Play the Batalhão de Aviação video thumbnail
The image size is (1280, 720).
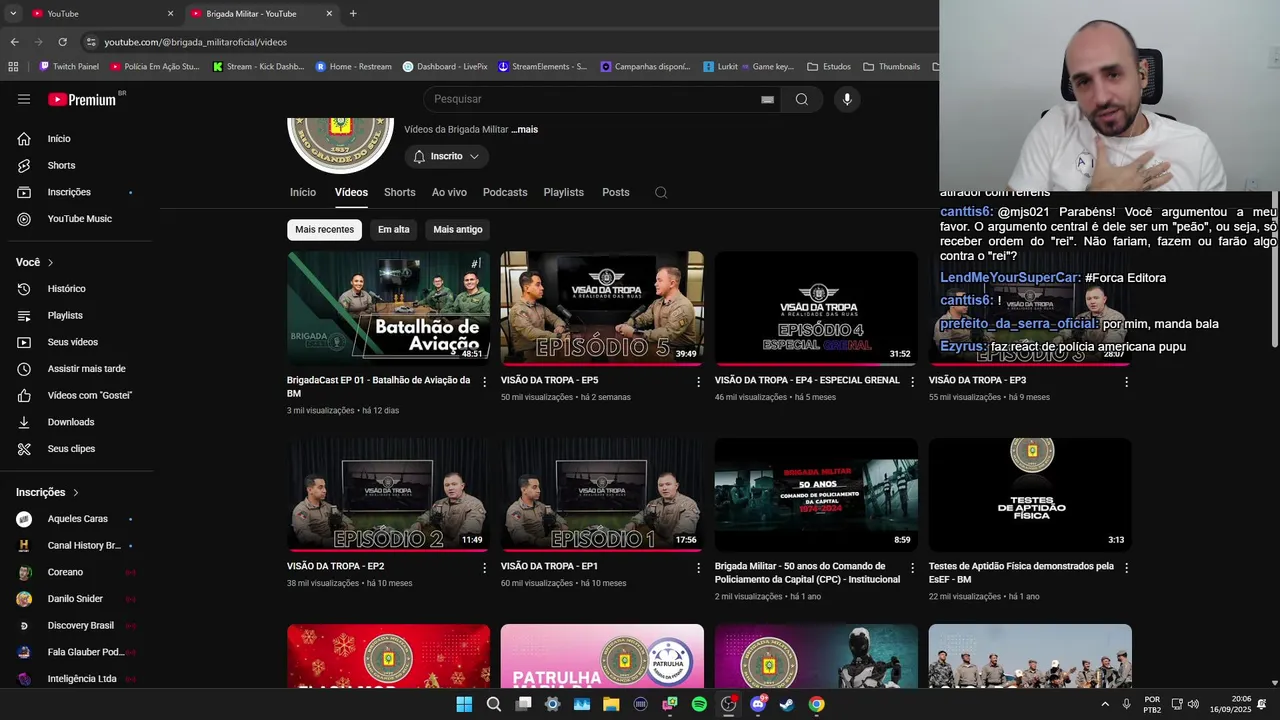click(388, 308)
